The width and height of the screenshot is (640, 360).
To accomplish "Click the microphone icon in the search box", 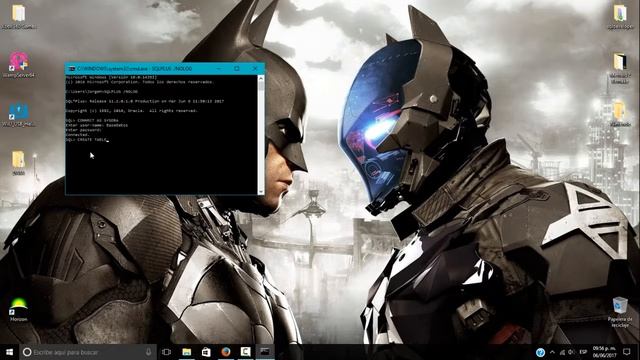I will pyautogui.click(x=148, y=352).
